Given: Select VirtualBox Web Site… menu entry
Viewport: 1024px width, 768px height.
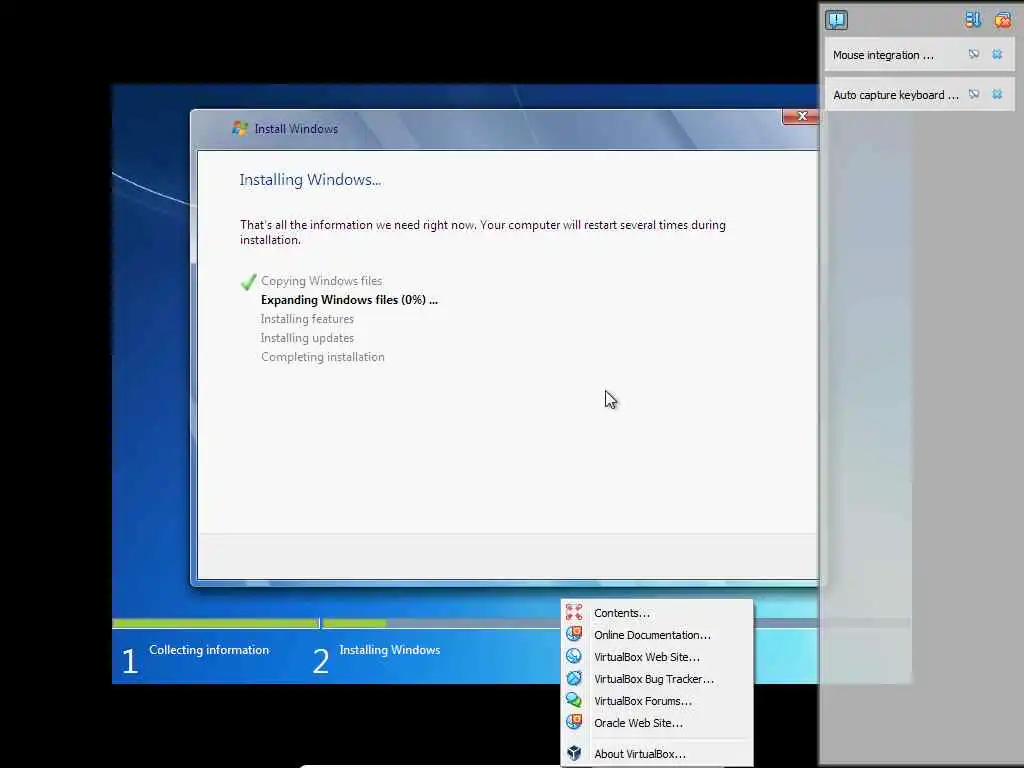Looking at the screenshot, I should (657, 657).
